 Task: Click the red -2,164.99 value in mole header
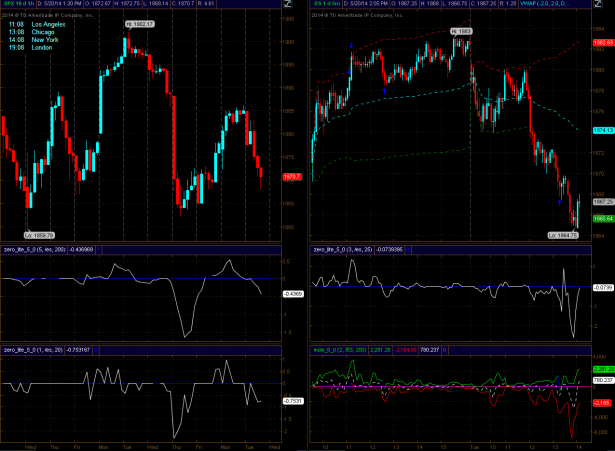pyautogui.click(x=406, y=350)
